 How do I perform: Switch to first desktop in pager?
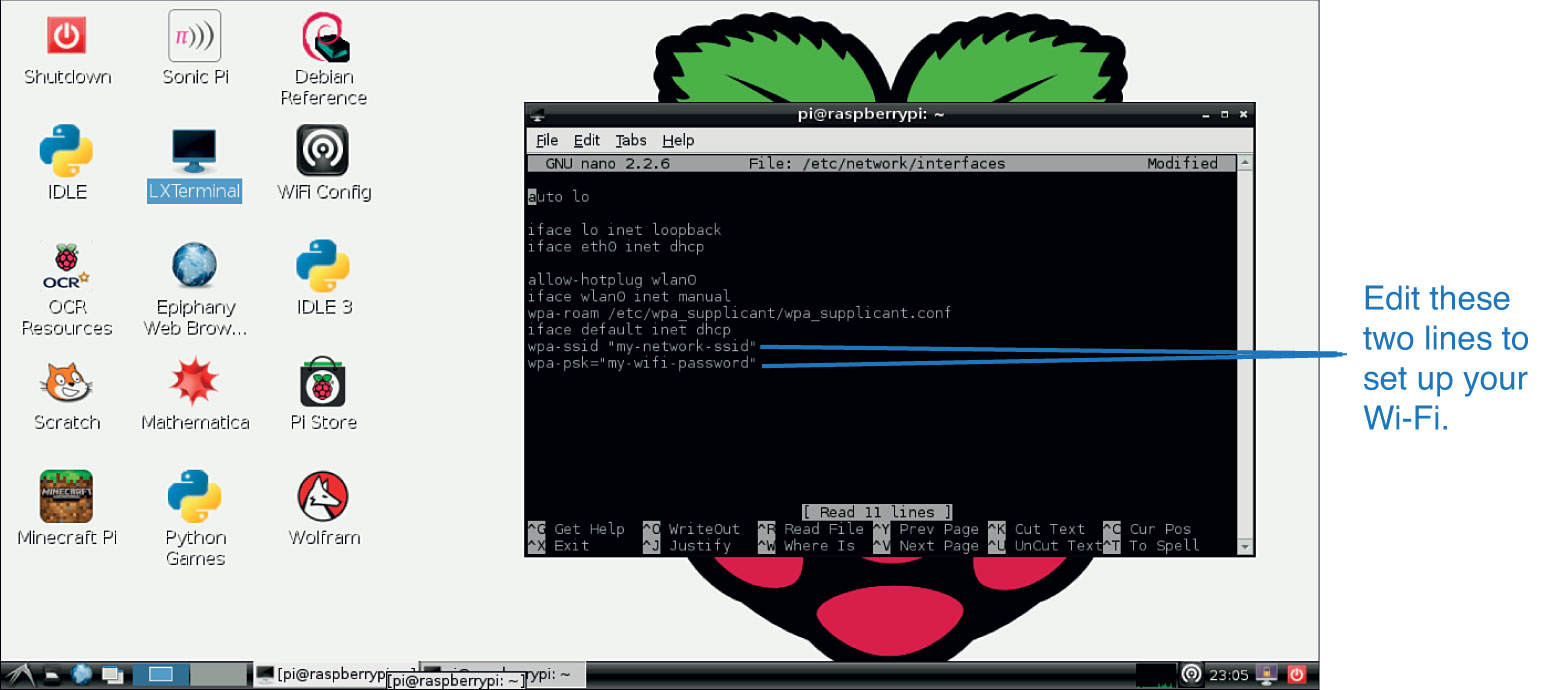tap(161, 675)
